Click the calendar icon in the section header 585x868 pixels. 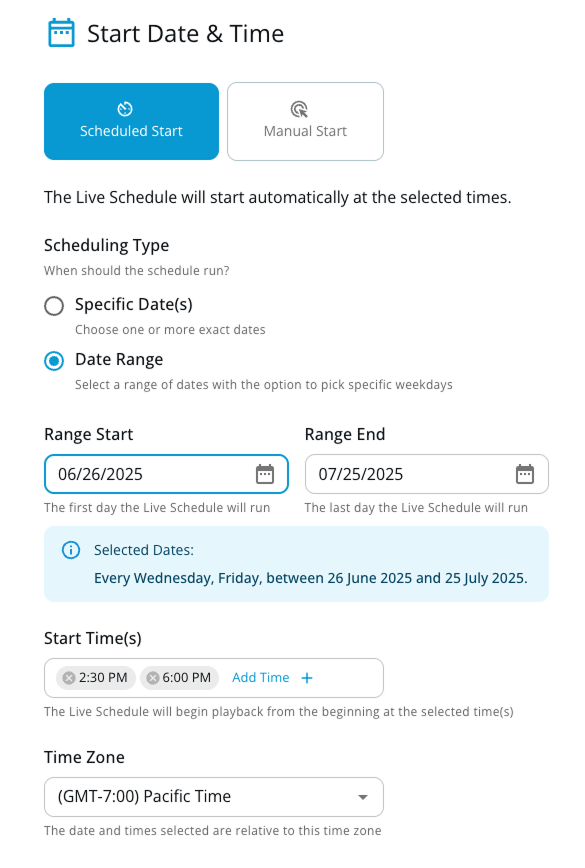[x=61, y=33]
